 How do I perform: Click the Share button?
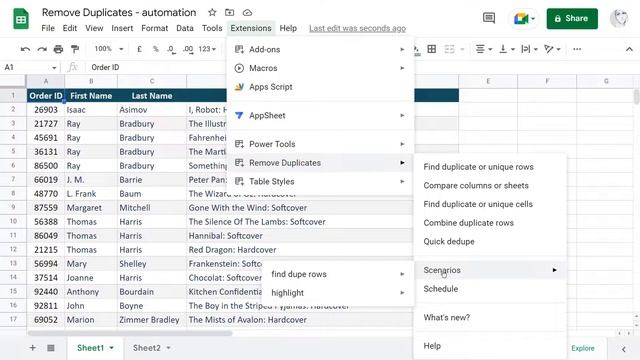coord(572,18)
